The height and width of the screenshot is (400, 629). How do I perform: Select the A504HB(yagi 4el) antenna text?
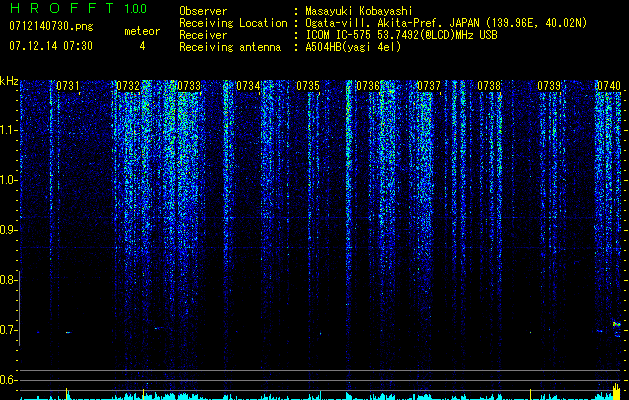click(353, 47)
